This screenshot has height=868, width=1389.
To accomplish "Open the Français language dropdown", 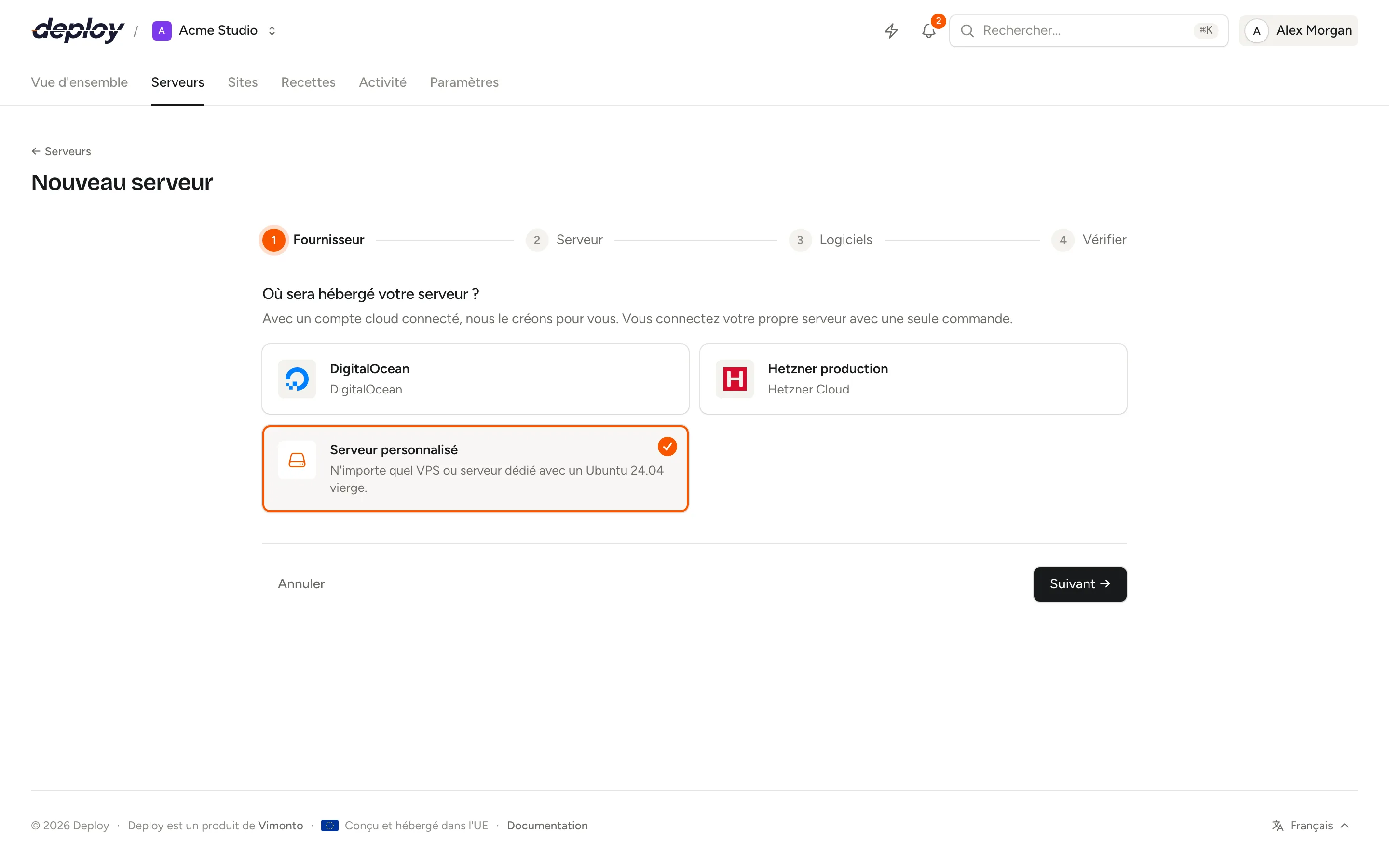I will [x=1311, y=826].
